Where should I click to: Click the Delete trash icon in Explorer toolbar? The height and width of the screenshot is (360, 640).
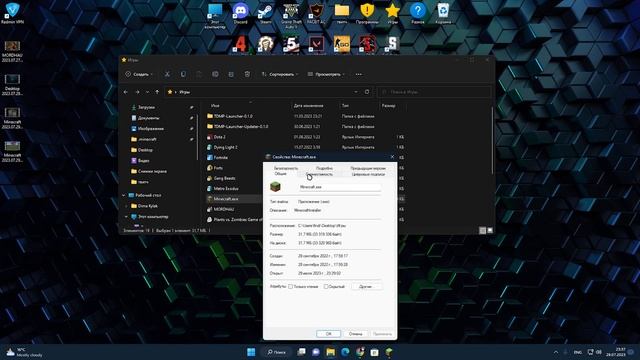247,74
